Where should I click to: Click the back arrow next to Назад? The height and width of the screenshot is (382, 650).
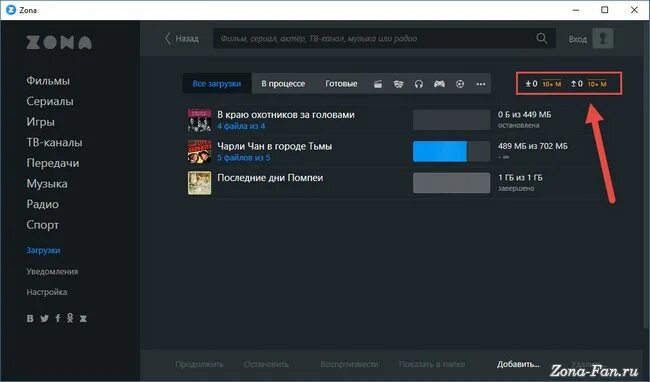[167, 39]
